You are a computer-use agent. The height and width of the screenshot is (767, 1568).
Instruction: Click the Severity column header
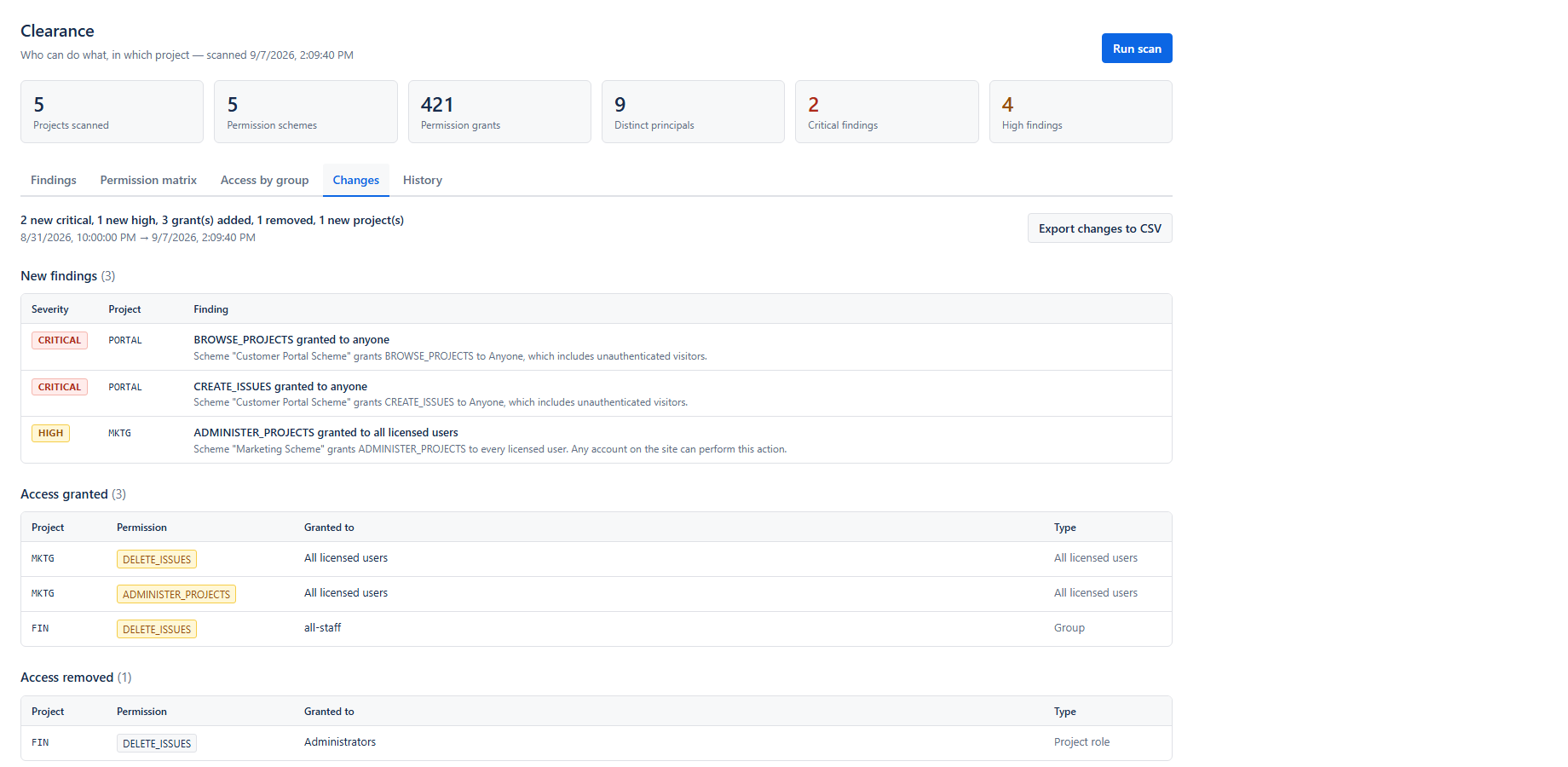(50, 309)
